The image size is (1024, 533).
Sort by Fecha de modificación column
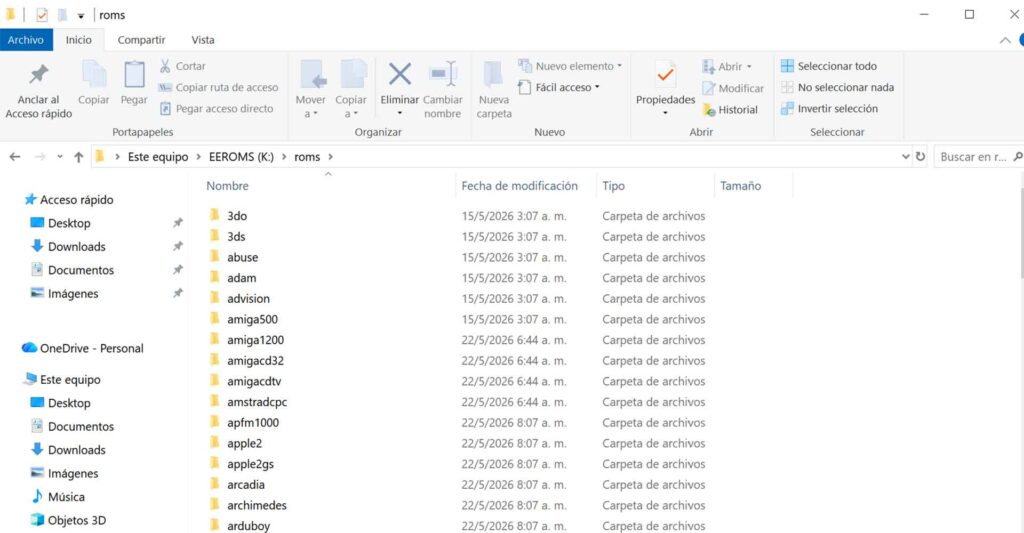(x=519, y=186)
